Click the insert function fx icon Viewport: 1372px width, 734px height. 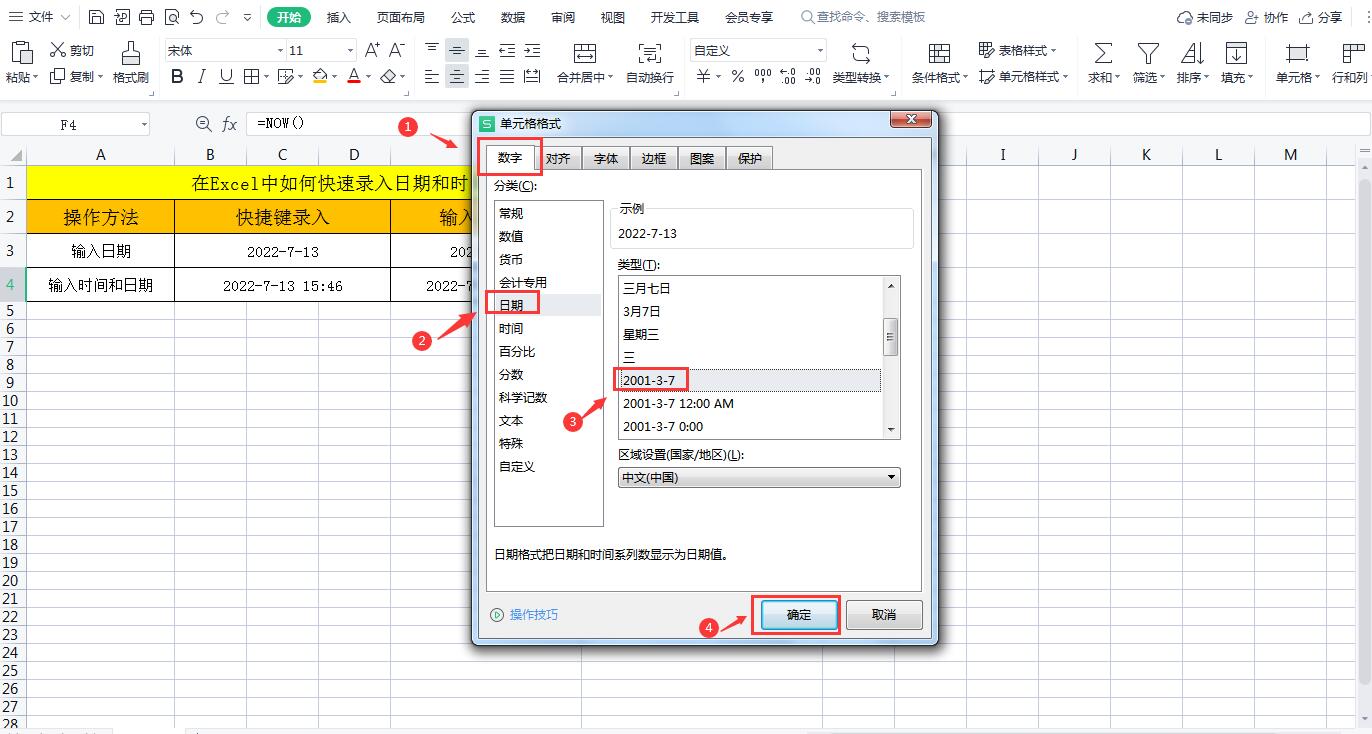click(229, 124)
